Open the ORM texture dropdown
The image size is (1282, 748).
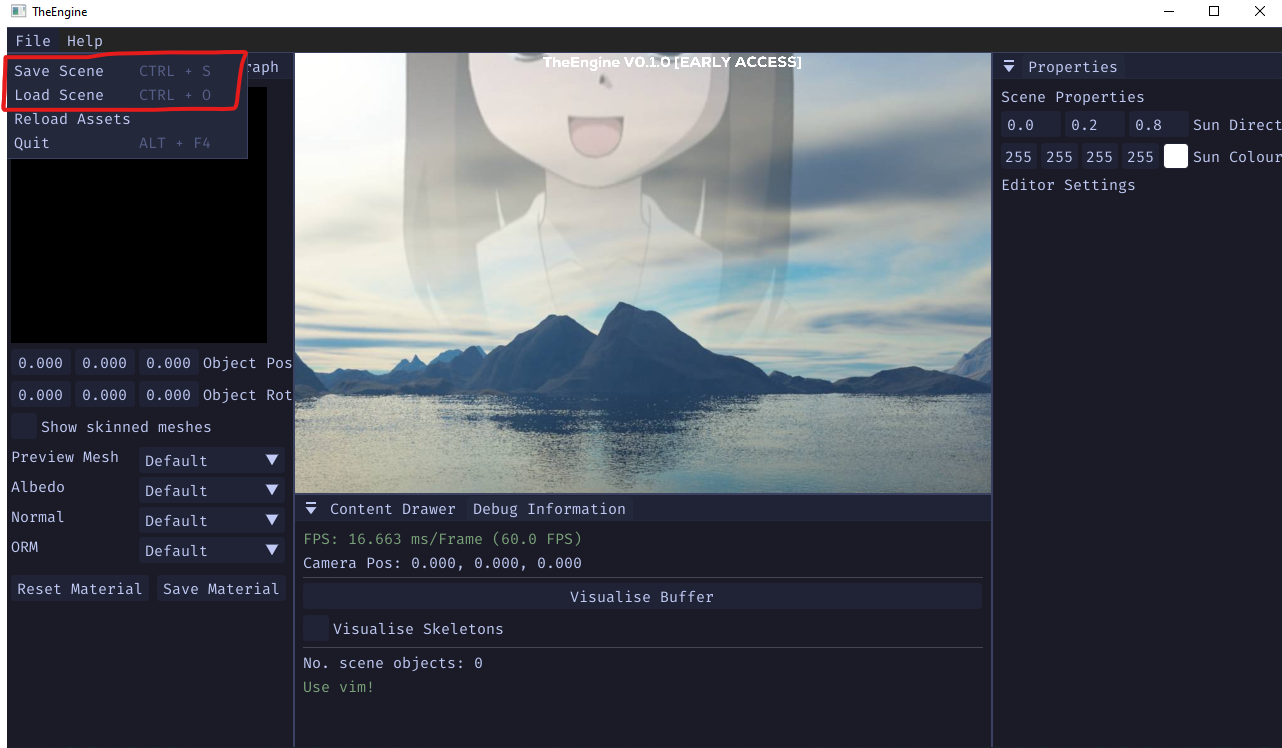(x=212, y=550)
